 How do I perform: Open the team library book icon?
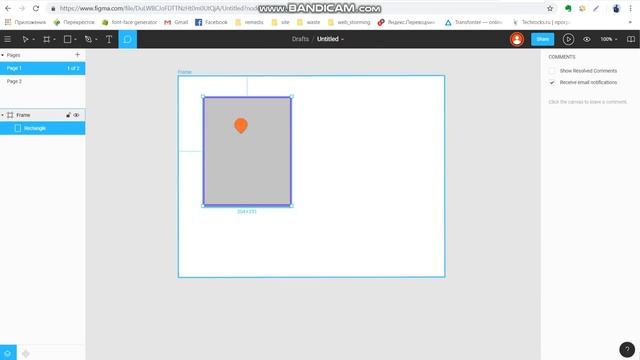pos(631,39)
